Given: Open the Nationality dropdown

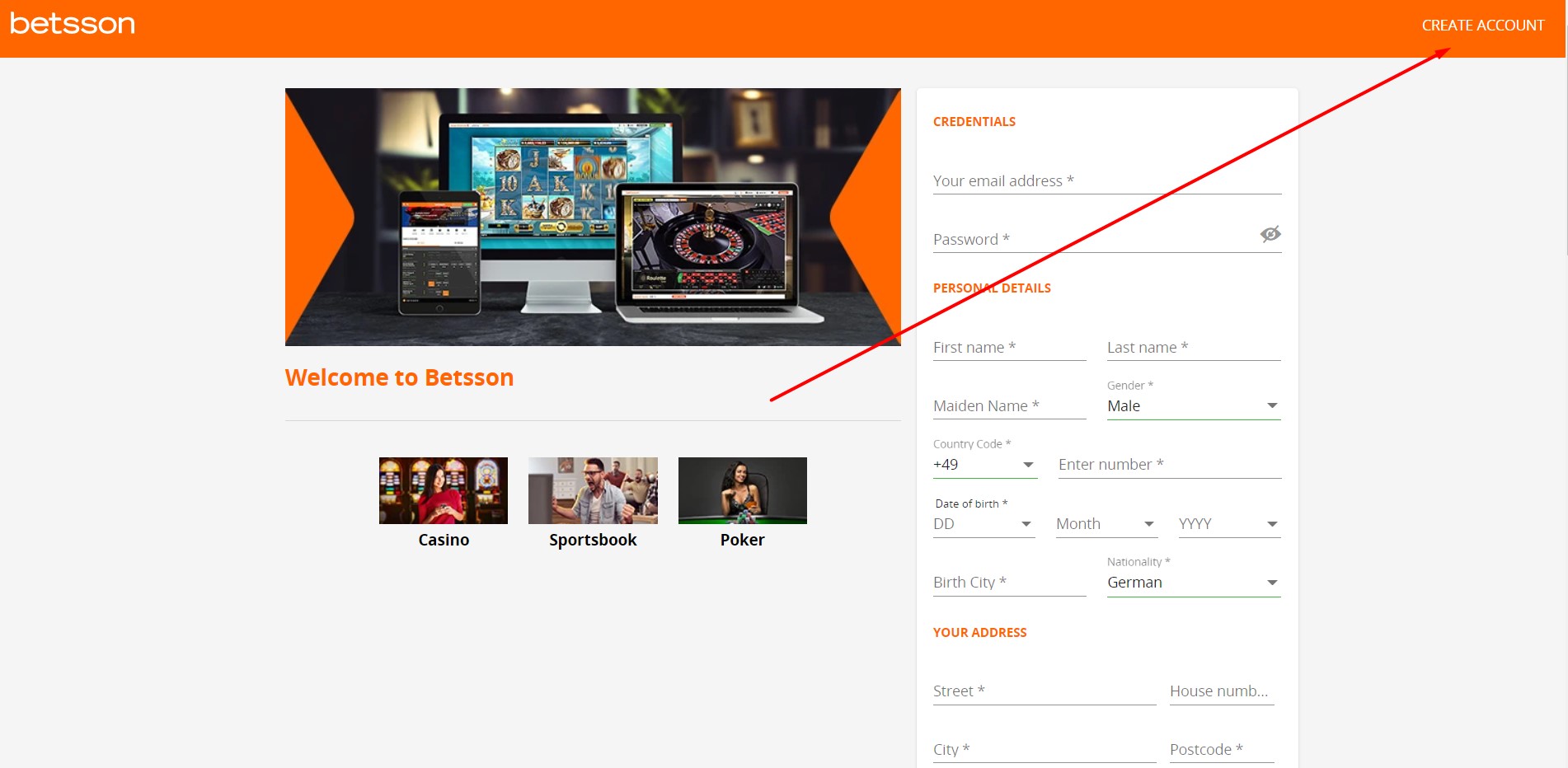Looking at the screenshot, I should click(1194, 582).
